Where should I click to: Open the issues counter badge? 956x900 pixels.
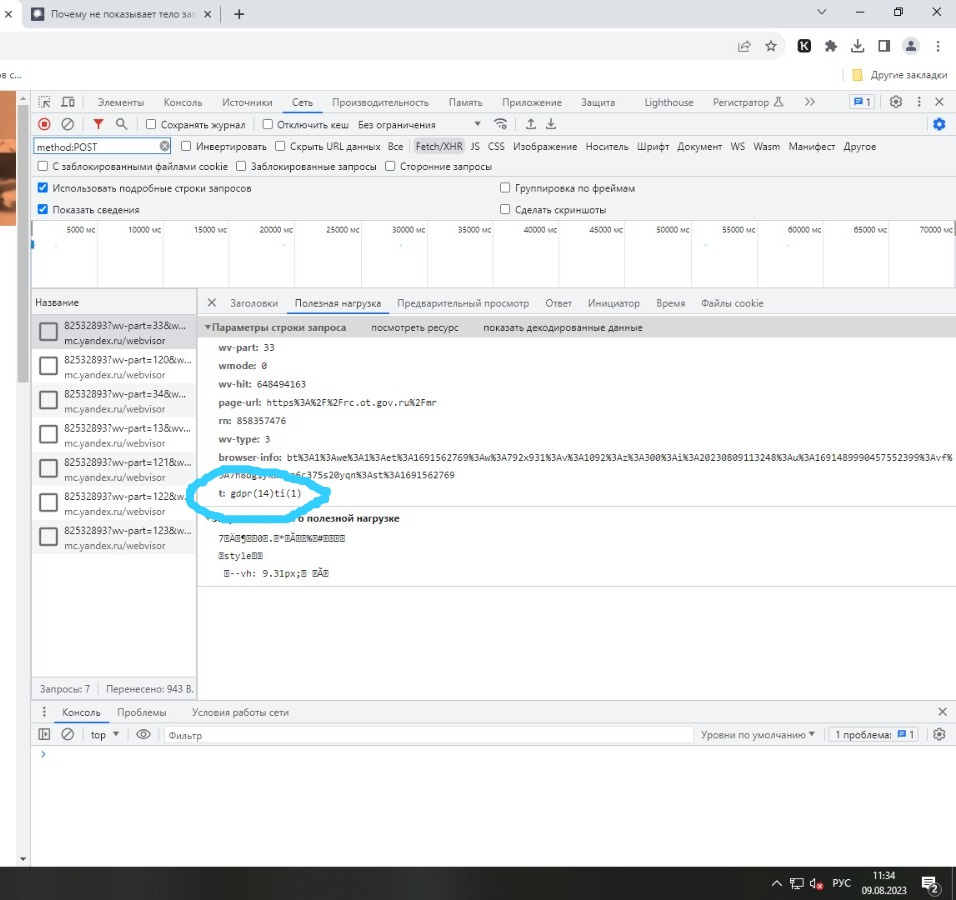tap(862, 102)
